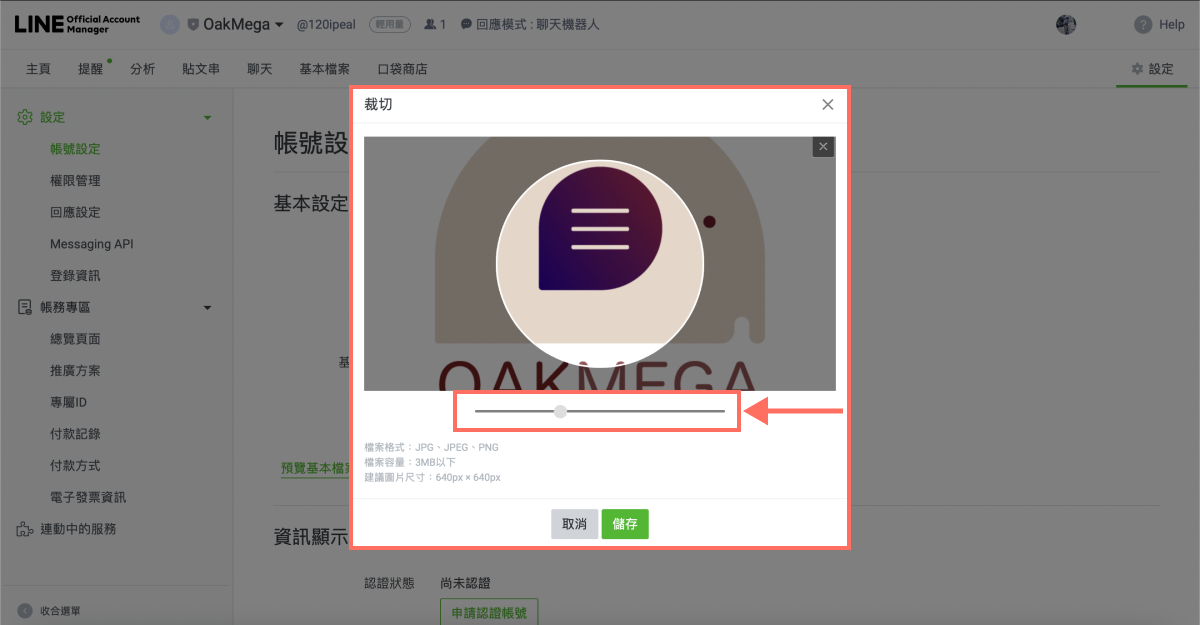The width and height of the screenshot is (1200, 625).
Task: Click the 連動中的服務 puzzle icon
Action: click(25, 529)
